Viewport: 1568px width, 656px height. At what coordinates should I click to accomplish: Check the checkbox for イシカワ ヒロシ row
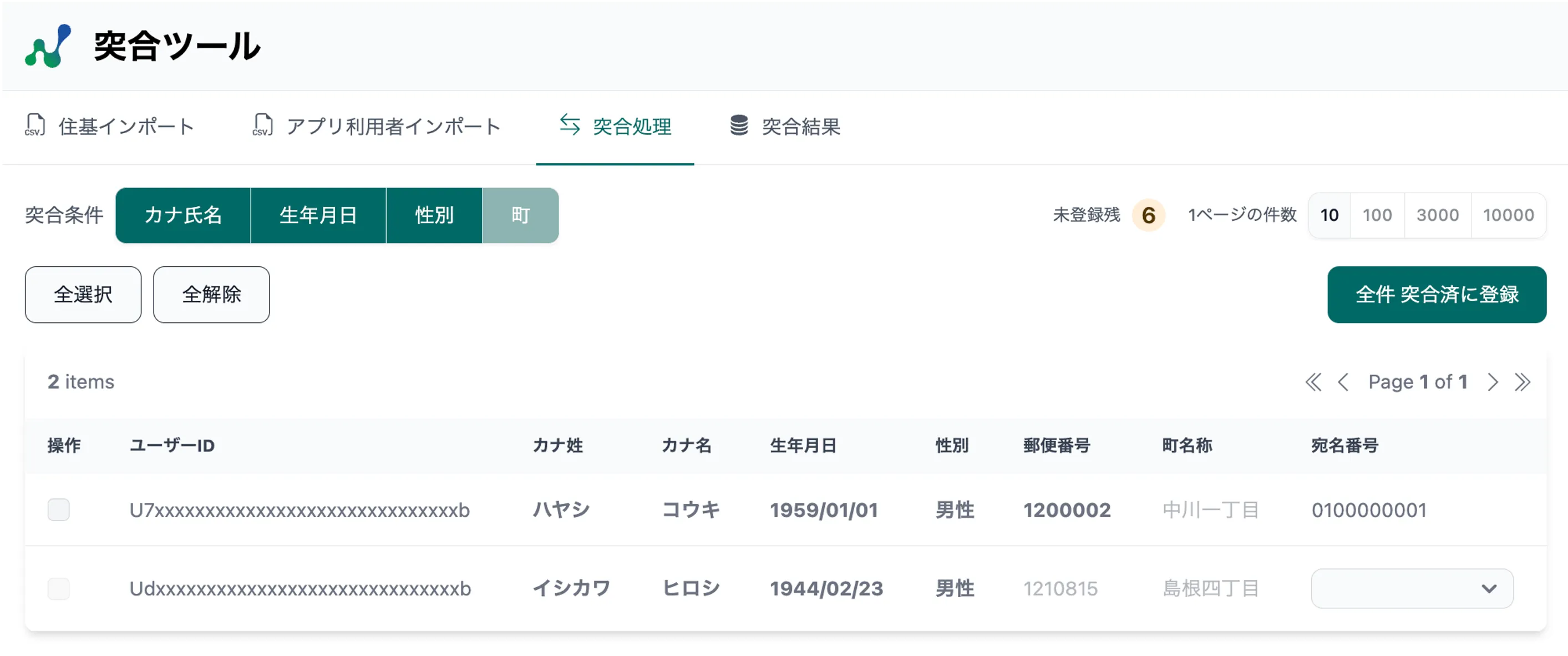(58, 588)
